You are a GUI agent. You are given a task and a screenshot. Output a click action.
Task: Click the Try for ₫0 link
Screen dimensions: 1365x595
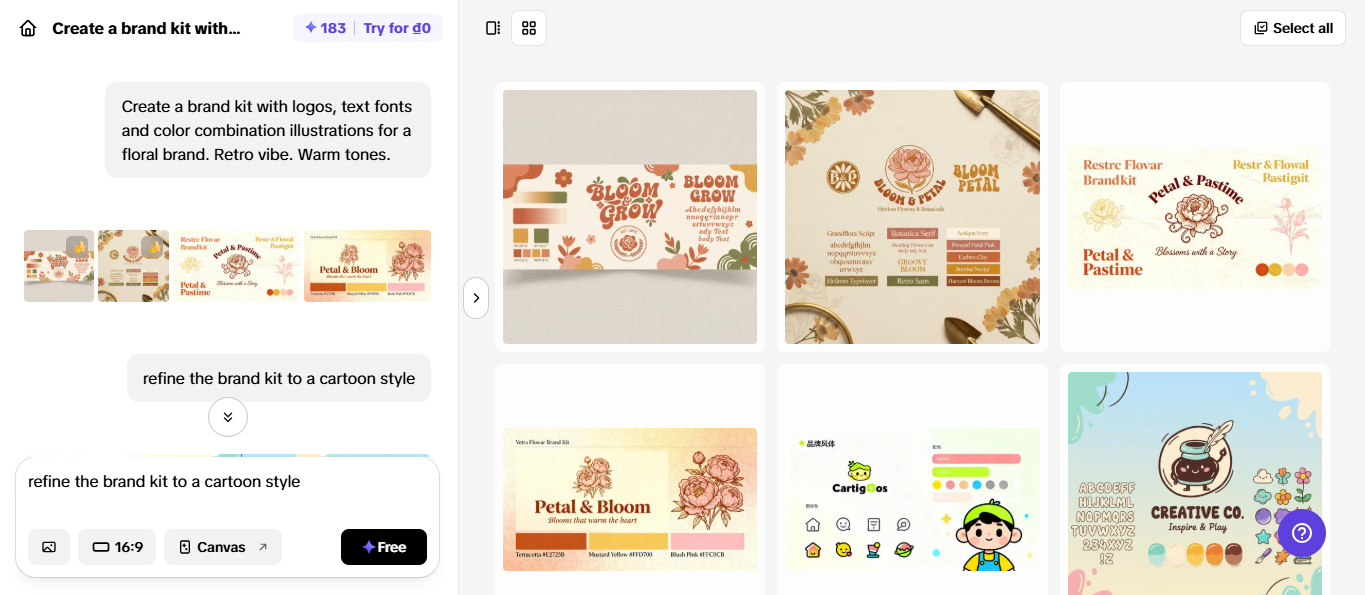[397, 28]
